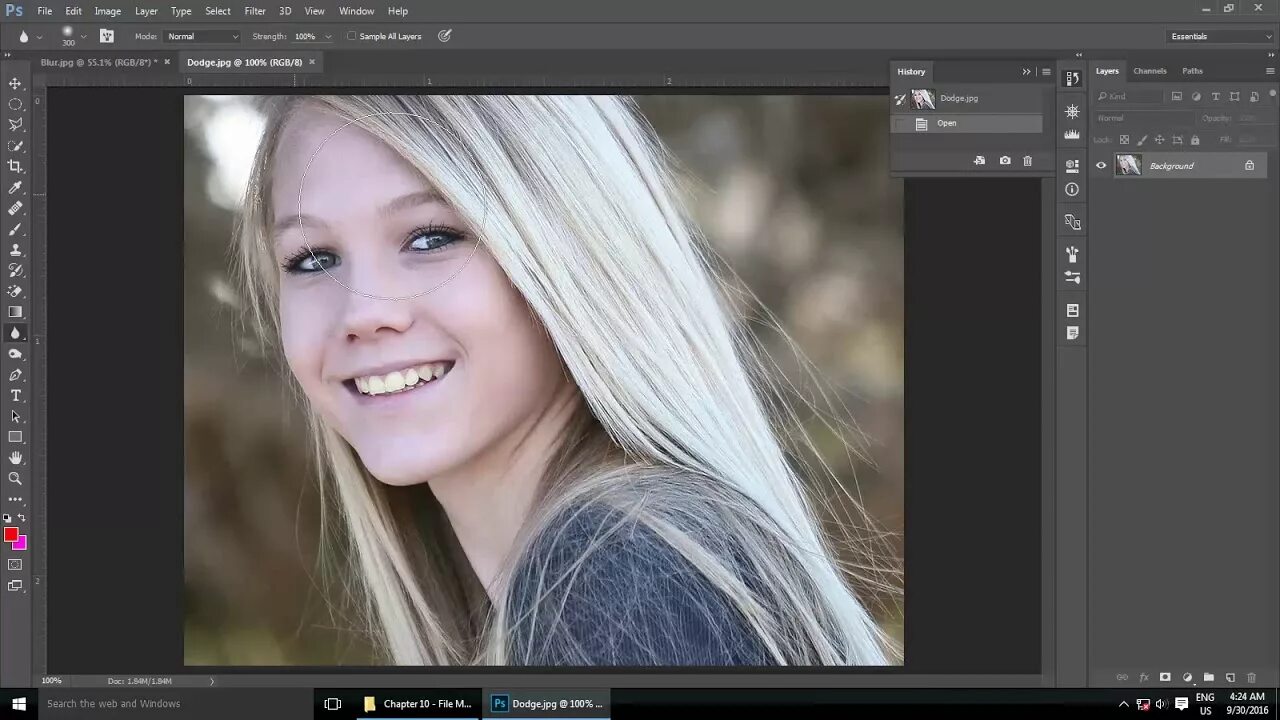Hide the Background layer visibility eye
1280x720 pixels.
[1101, 166]
